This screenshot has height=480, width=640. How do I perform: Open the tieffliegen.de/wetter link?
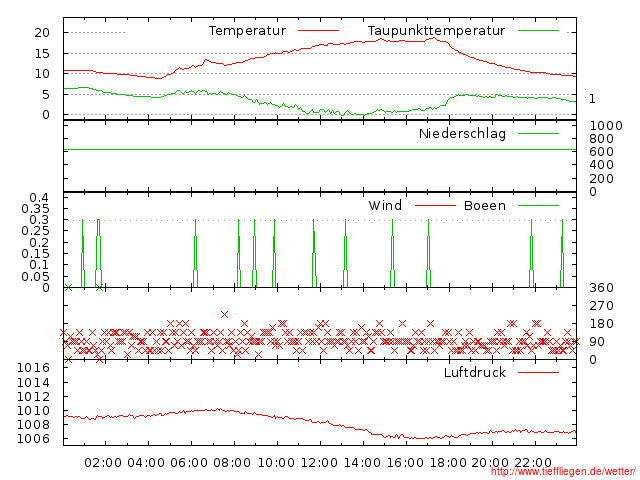[563, 472]
